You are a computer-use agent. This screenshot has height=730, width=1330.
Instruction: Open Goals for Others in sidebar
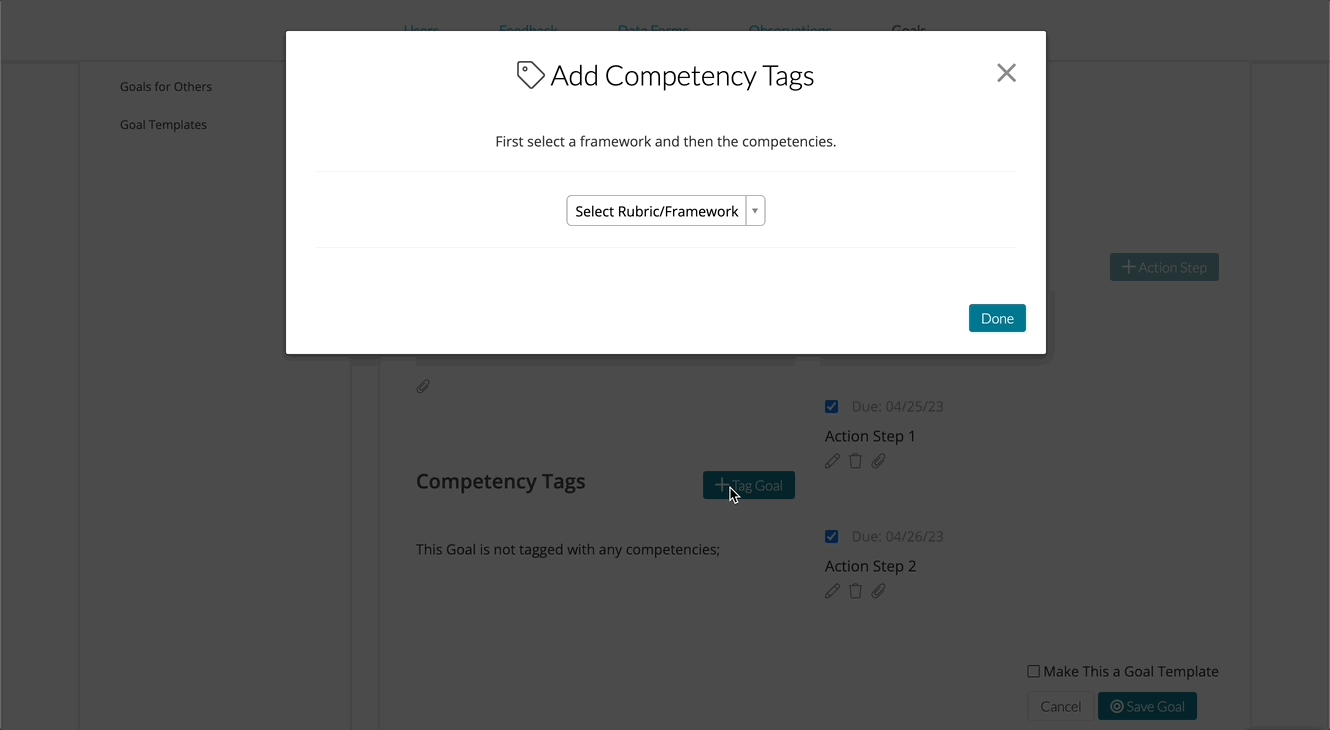(x=166, y=87)
